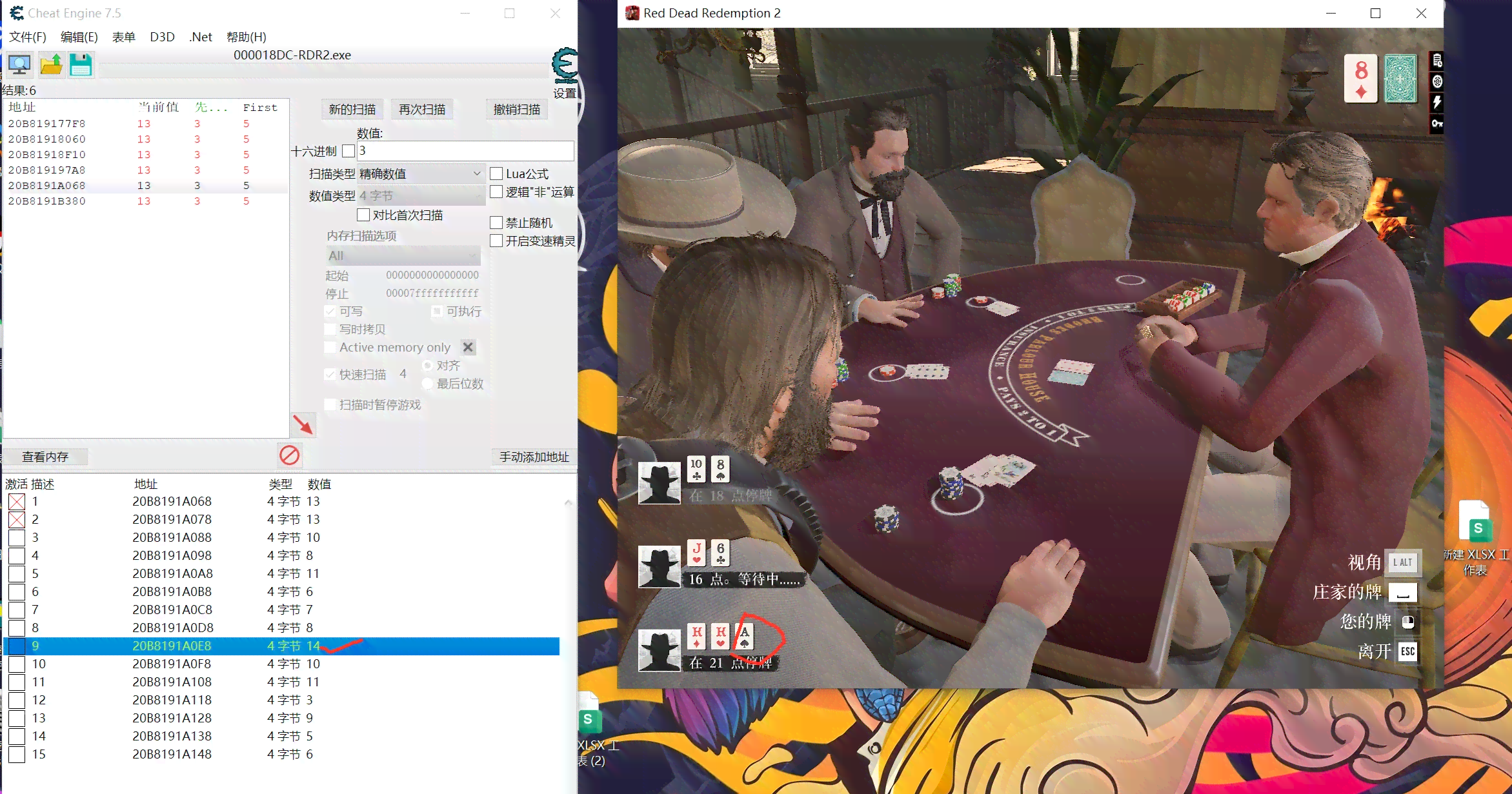The width and height of the screenshot is (1512, 794).
Task: Enable the Lua formula checkbox
Action: click(496, 174)
